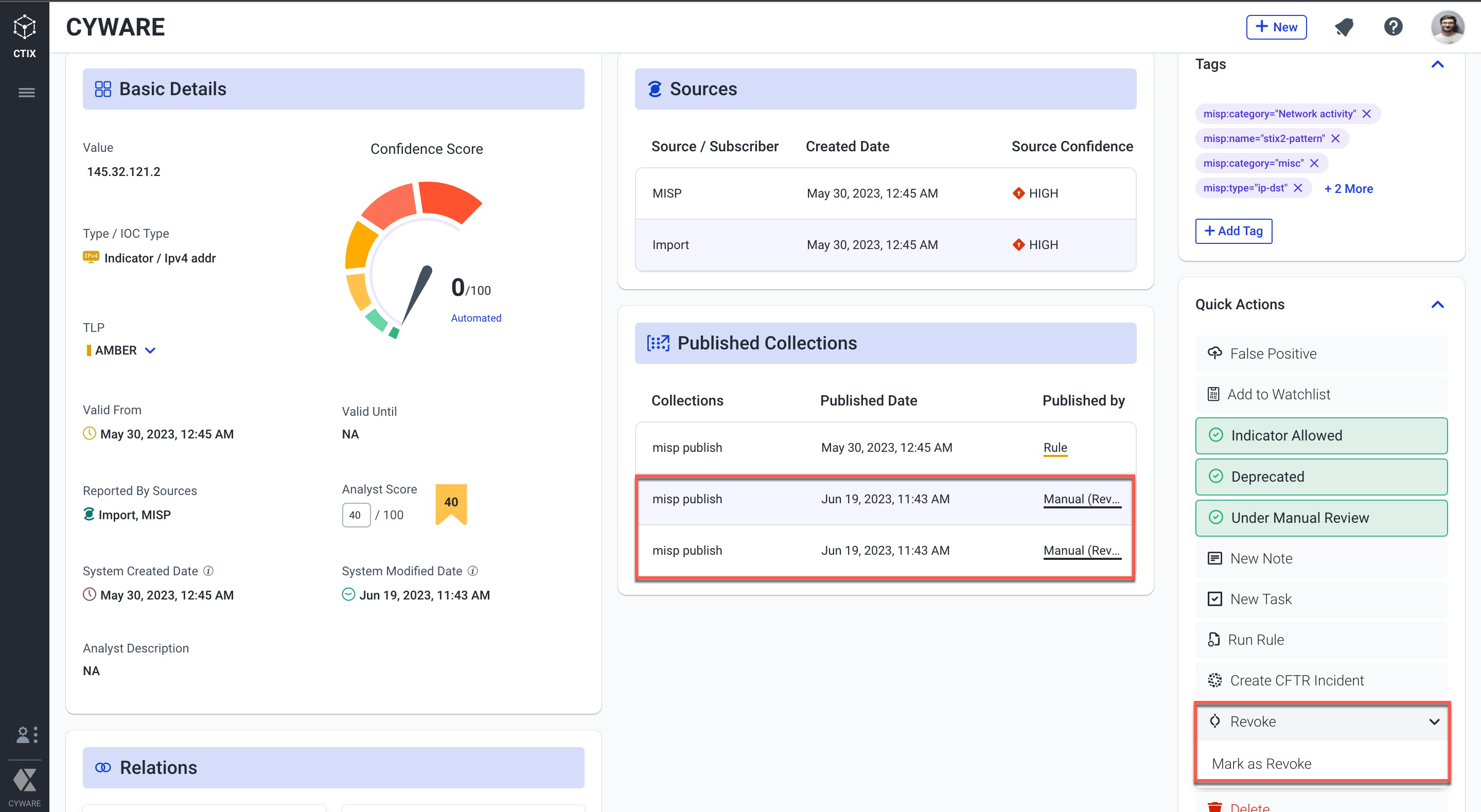Screen dimensions: 1481x812
Task: Select Mark as Revoke option
Action: click(x=1261, y=764)
